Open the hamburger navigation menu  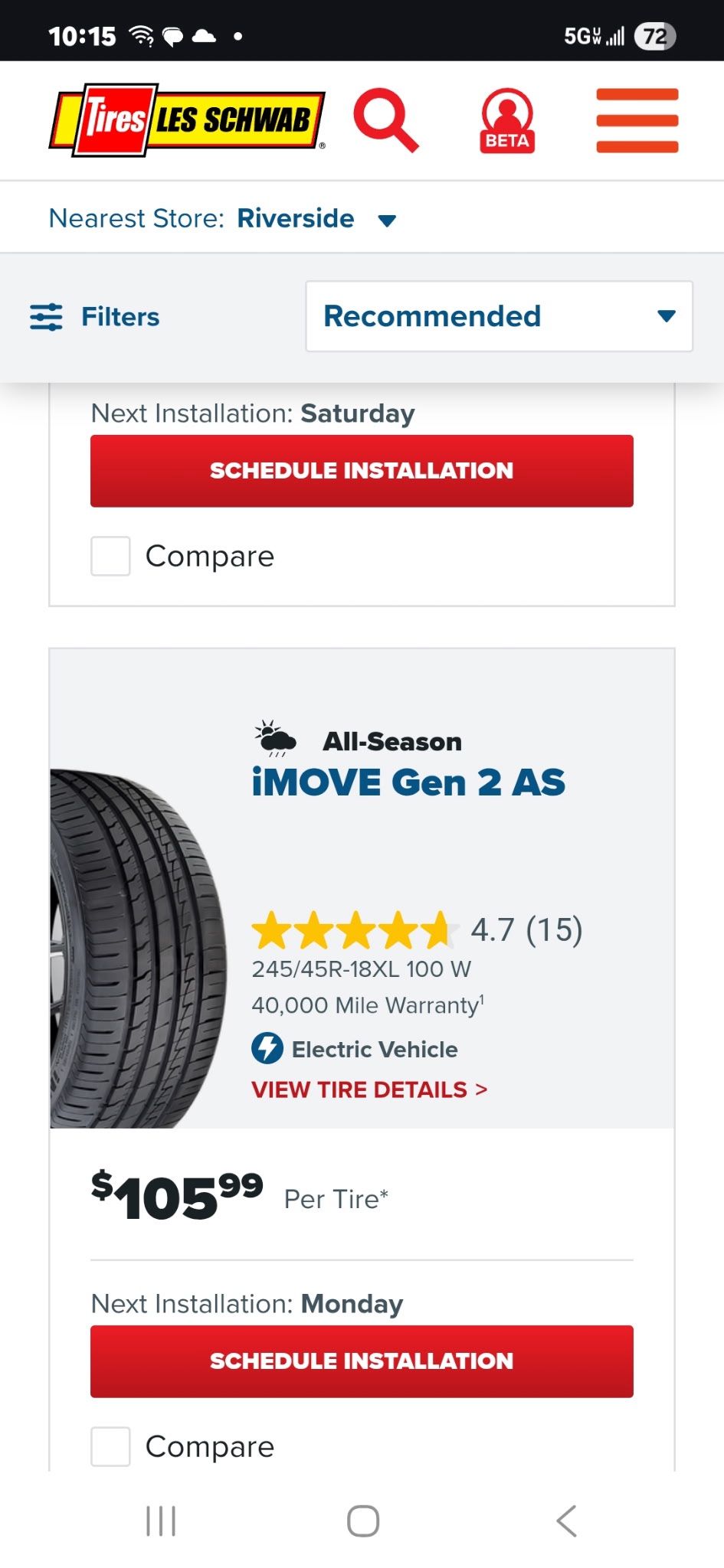(637, 120)
